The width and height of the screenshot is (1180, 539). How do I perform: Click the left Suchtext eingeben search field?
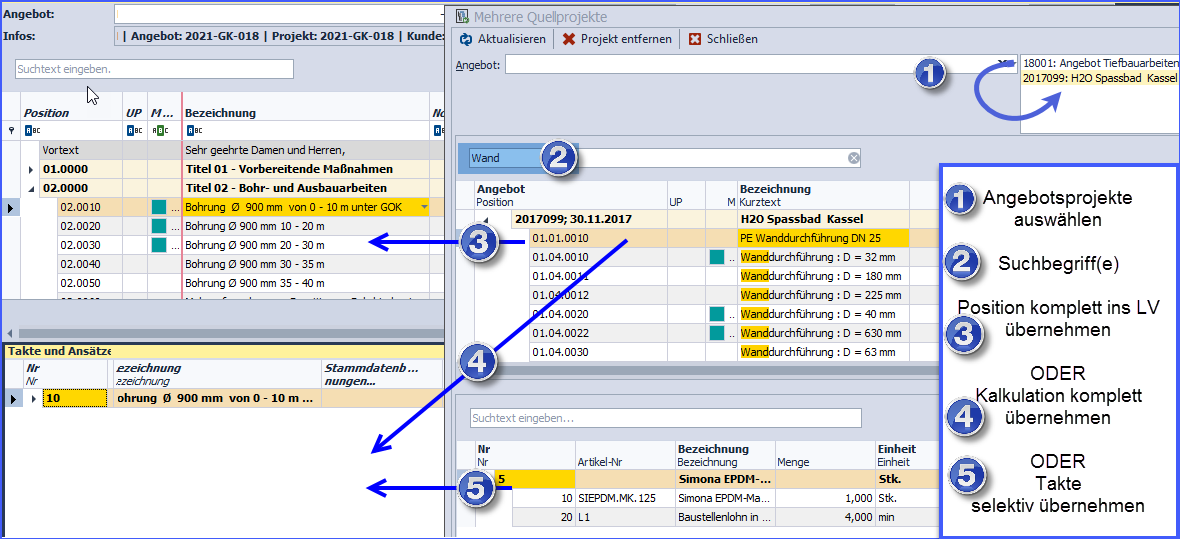[154, 69]
